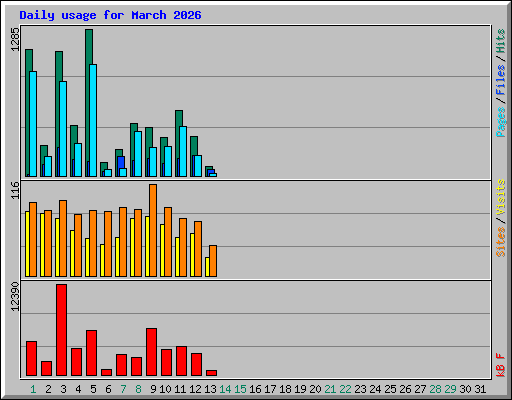Click day label 10 on the x-axis
The image size is (512, 400).
tap(165, 389)
